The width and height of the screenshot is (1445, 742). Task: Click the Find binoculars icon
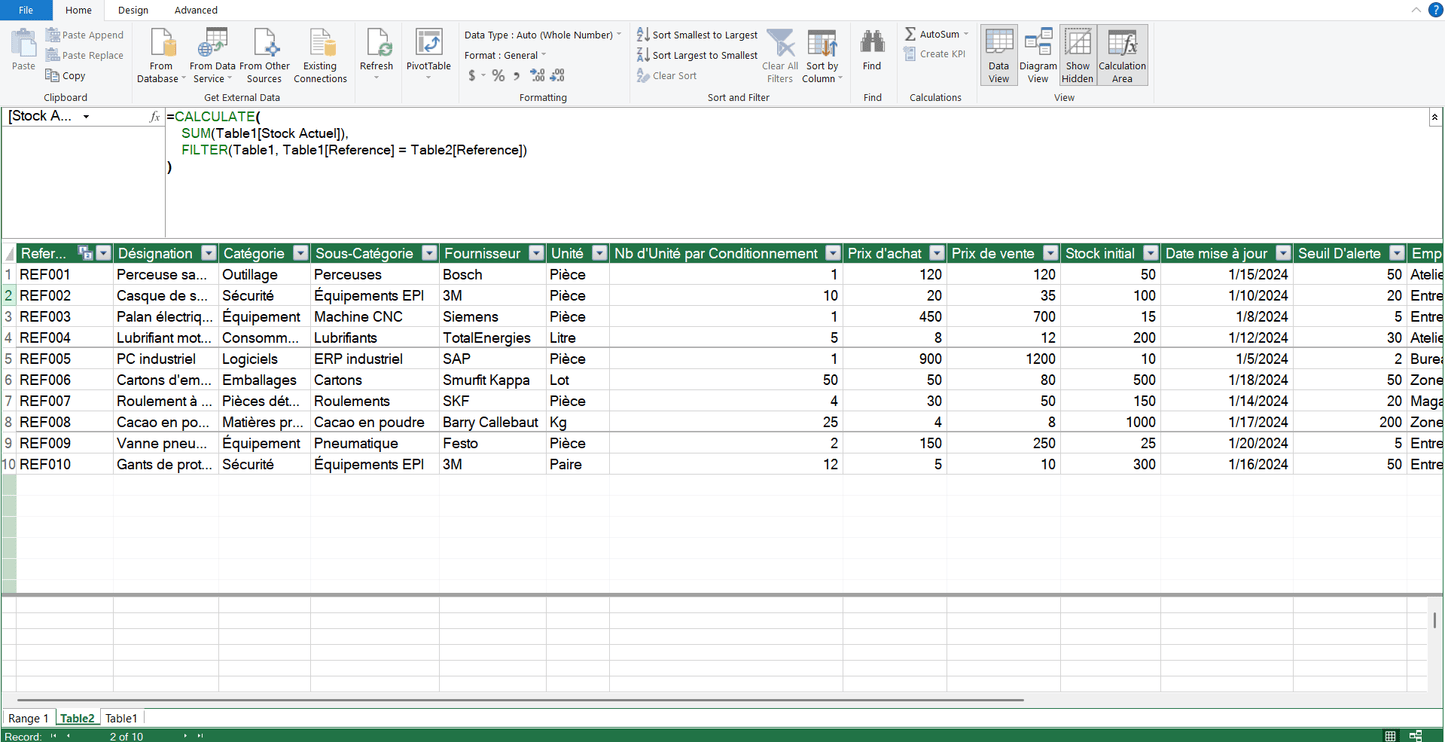pyautogui.click(x=872, y=44)
